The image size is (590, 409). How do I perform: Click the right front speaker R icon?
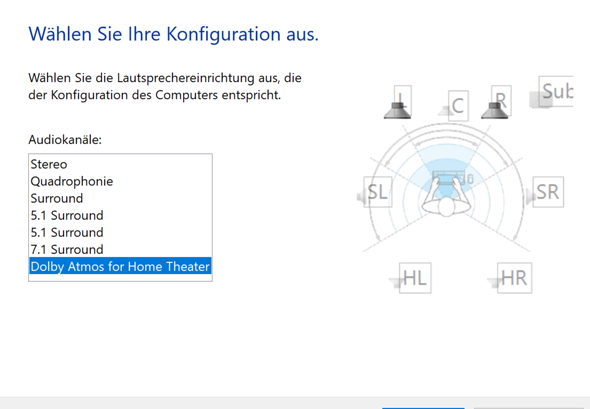[x=497, y=102]
